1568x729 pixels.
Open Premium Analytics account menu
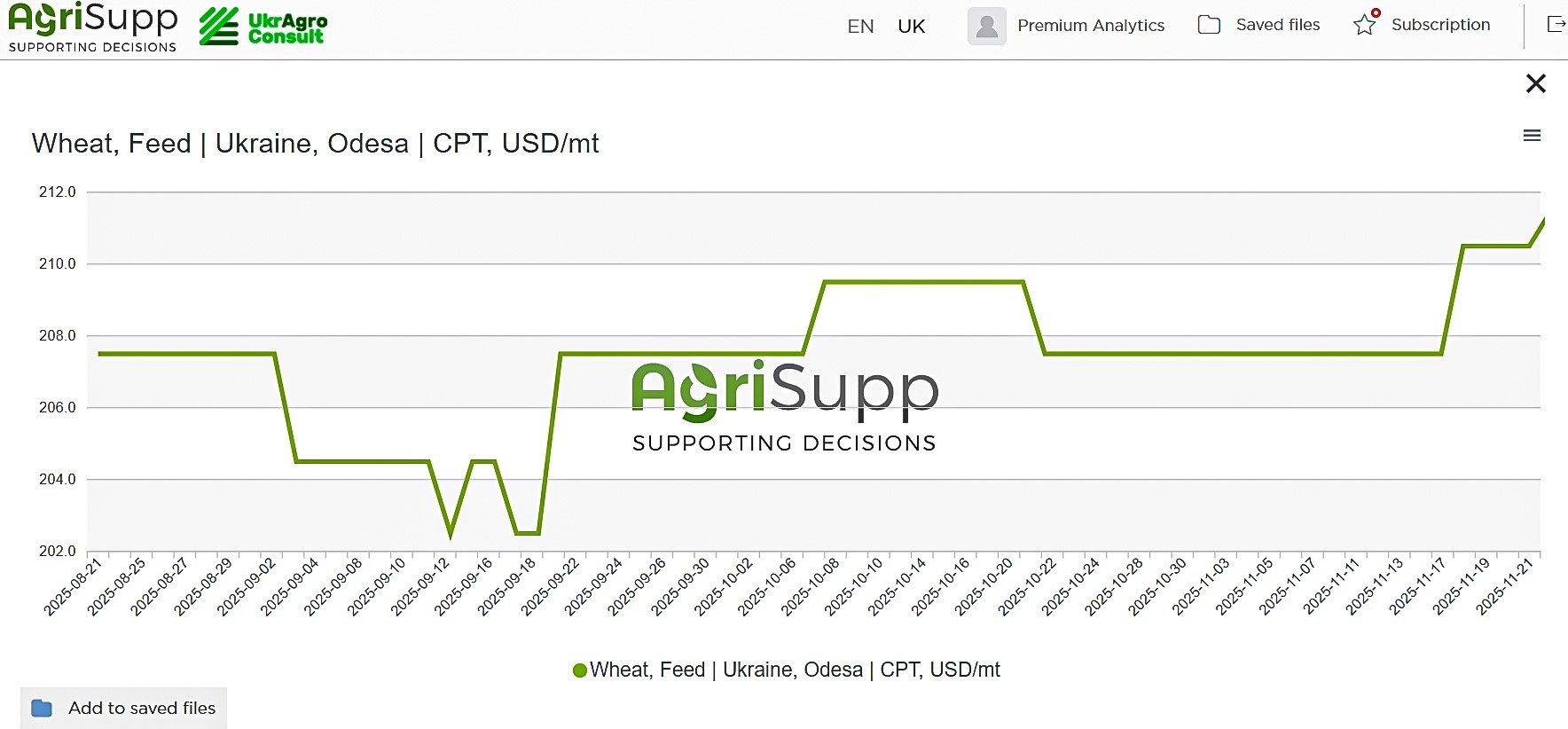pyautogui.click(x=1090, y=26)
